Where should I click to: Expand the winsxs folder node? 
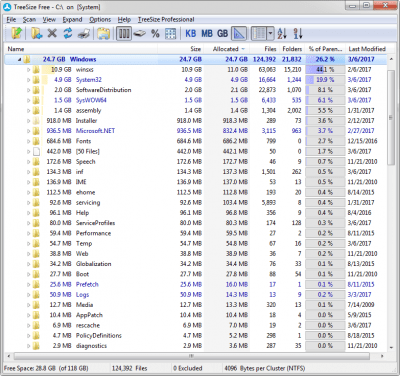coord(29,70)
